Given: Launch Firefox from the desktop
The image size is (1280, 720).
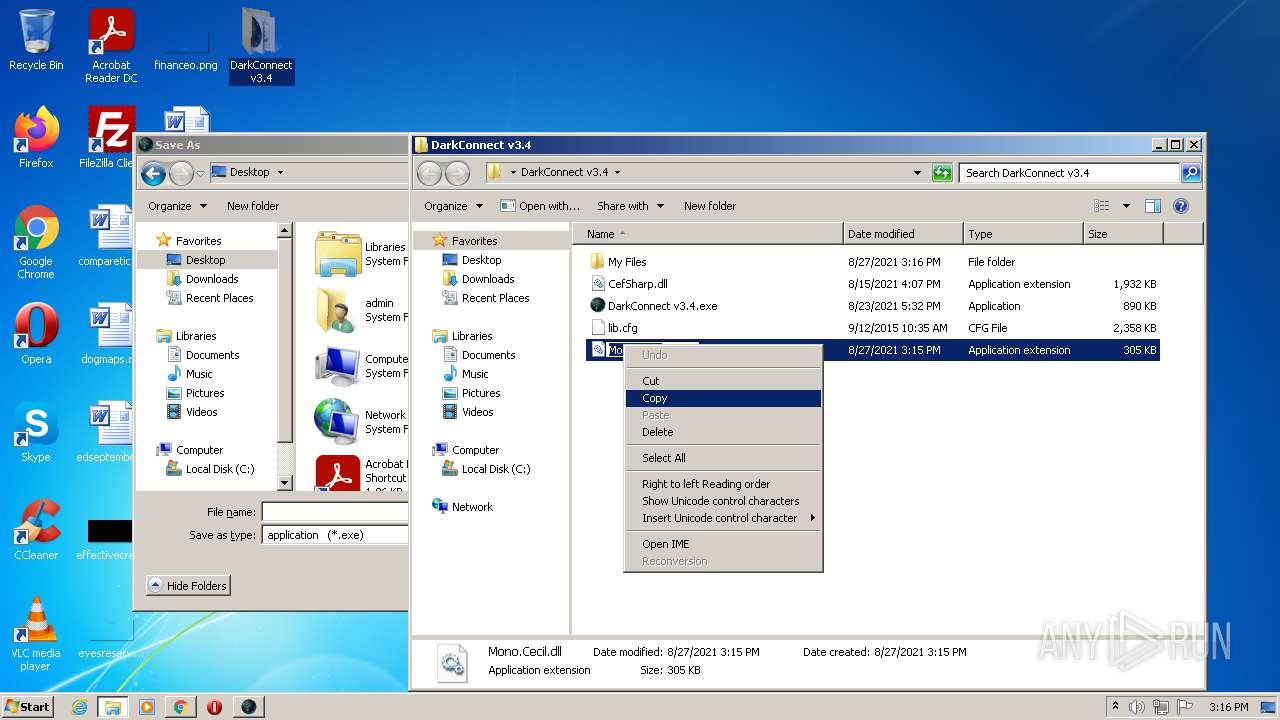Looking at the screenshot, I should click(x=36, y=137).
